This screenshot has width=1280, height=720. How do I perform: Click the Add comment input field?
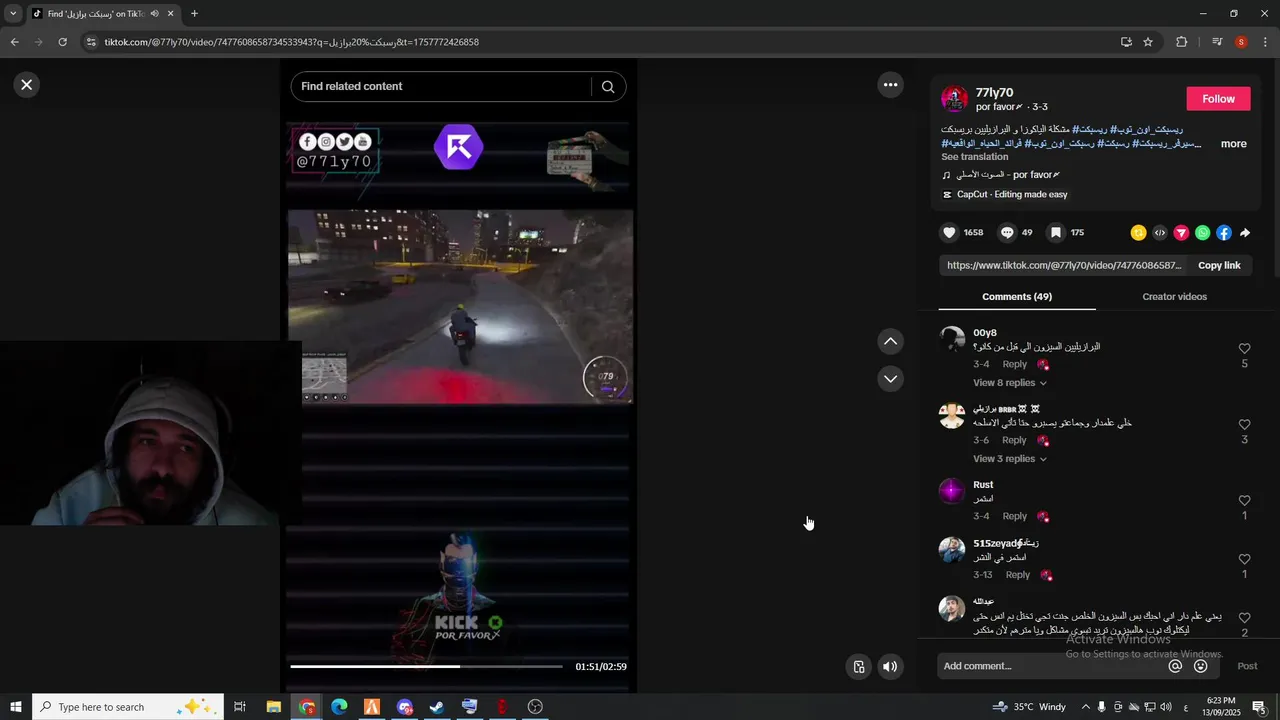coord(1052,666)
